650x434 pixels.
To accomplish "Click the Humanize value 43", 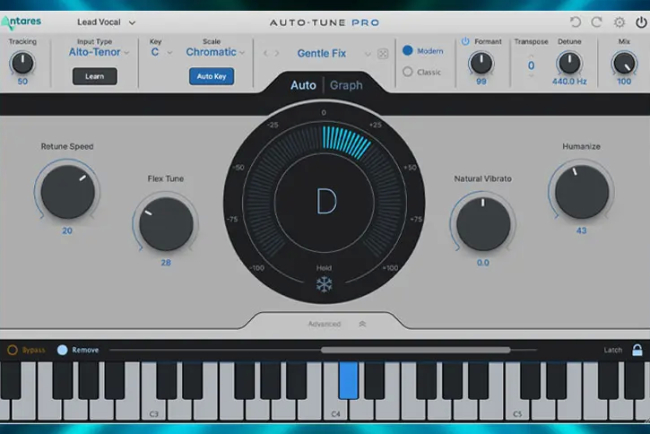I will [x=582, y=231].
